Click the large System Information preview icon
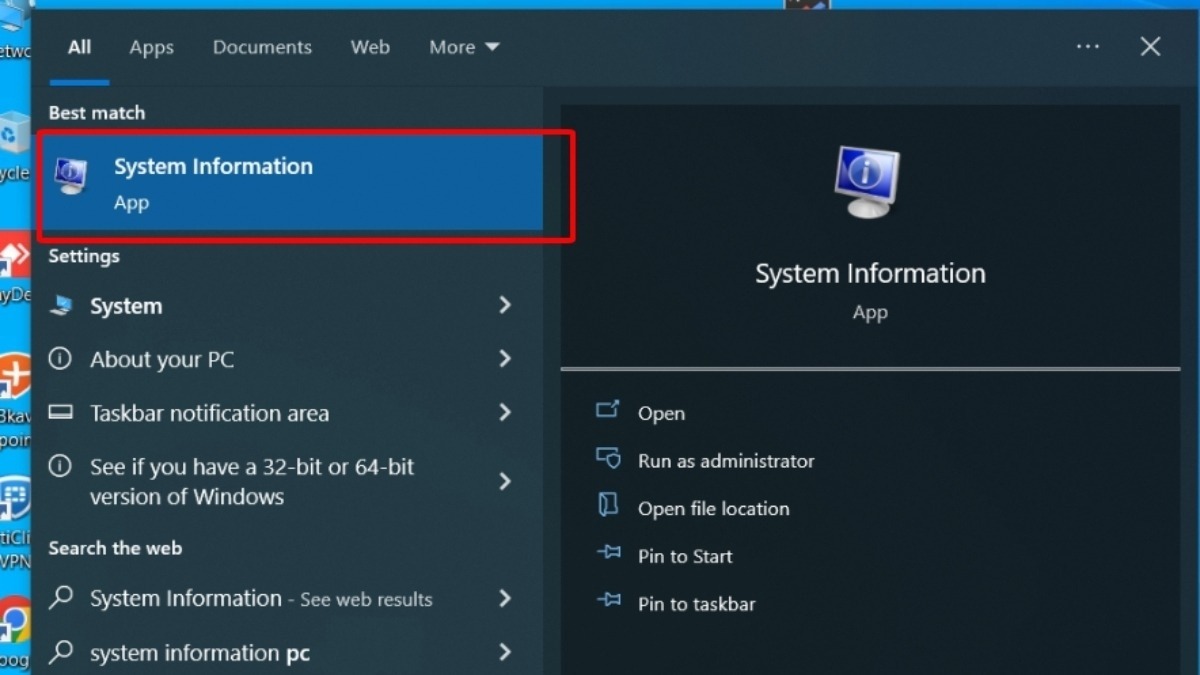Image resolution: width=1200 pixels, height=675 pixels. point(867,182)
